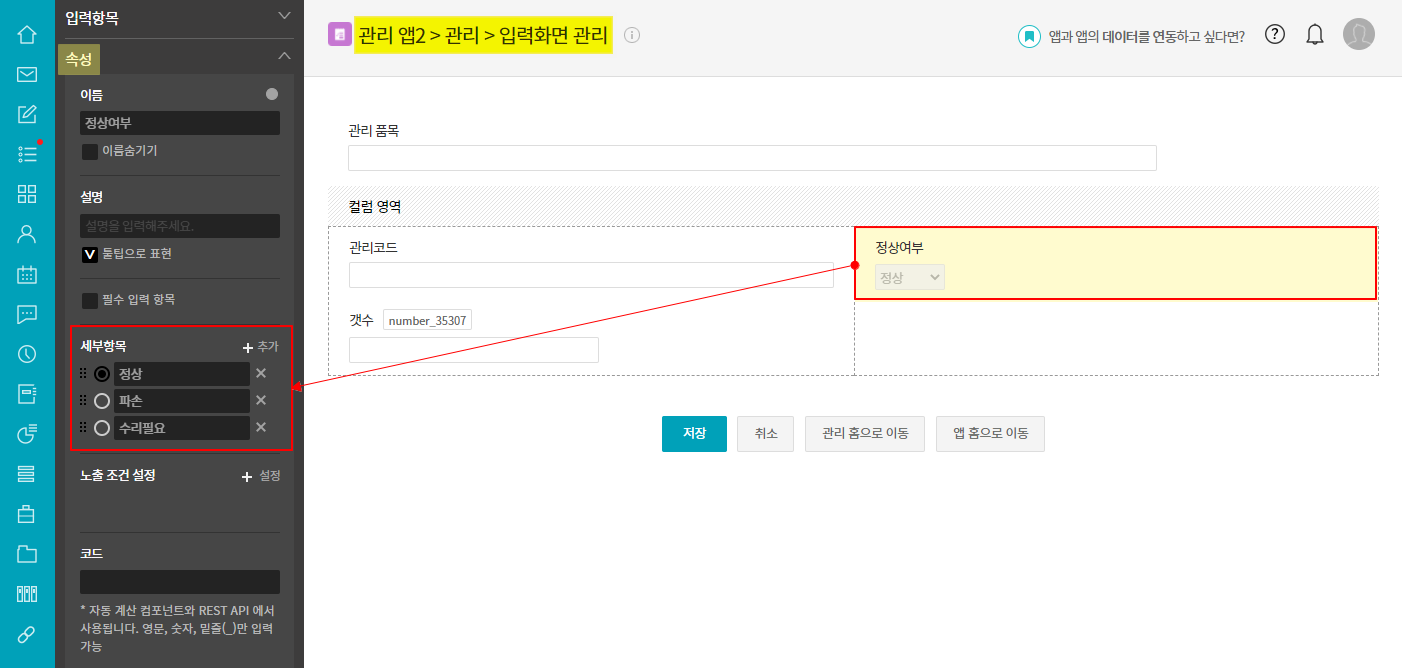The image size is (1402, 668).
Task: Click the 저장 button
Action: [x=694, y=434]
